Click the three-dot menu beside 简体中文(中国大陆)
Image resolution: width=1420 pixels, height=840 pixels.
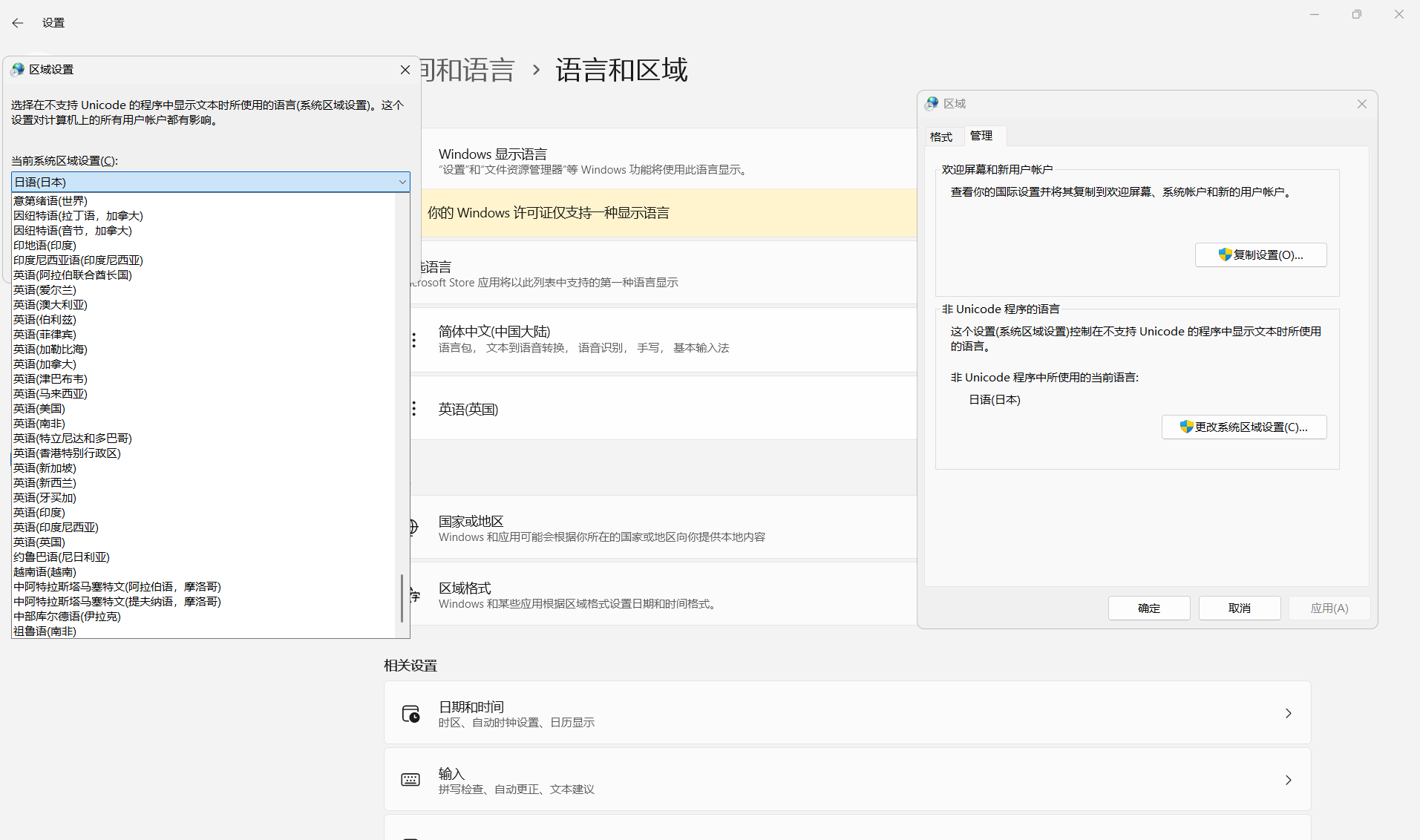click(x=413, y=339)
